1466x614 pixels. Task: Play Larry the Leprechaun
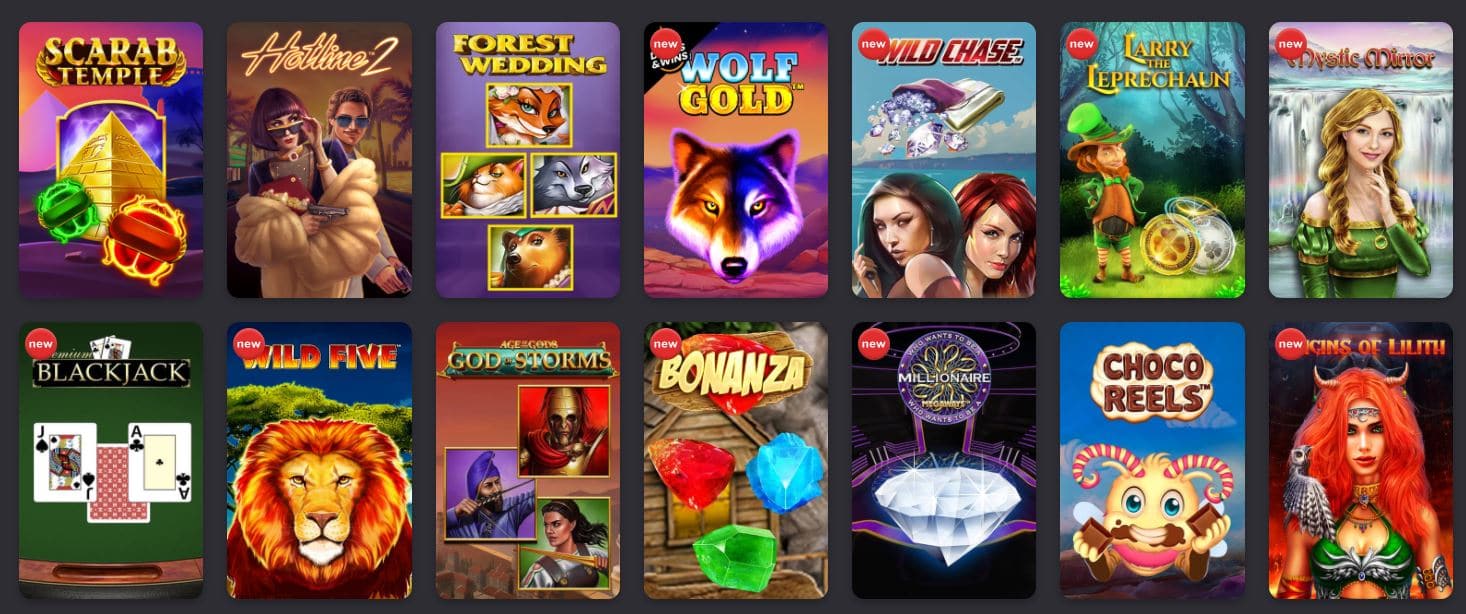point(1153,160)
